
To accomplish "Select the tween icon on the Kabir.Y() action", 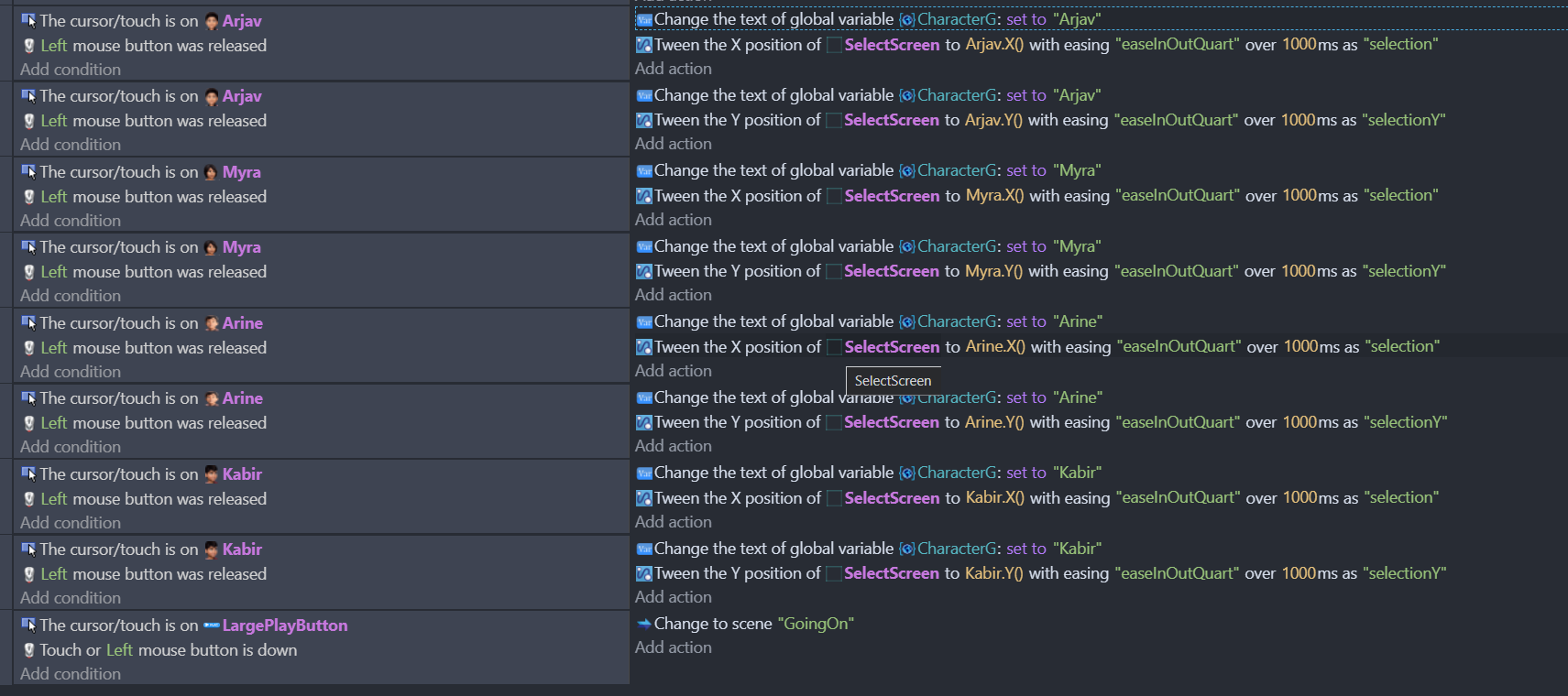I will pyautogui.click(x=644, y=574).
